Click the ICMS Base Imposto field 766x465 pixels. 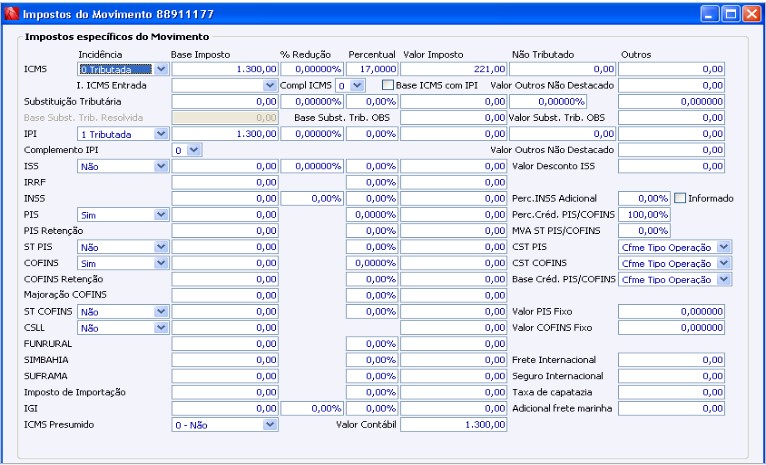point(225,69)
